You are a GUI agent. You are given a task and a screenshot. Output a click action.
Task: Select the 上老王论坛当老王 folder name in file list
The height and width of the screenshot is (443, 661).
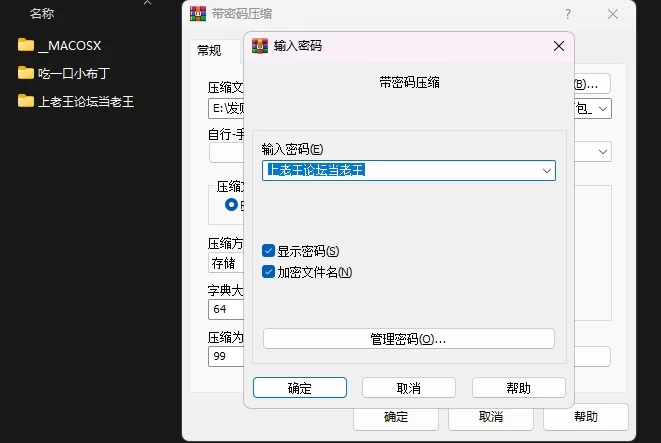pyautogui.click(x=86, y=102)
